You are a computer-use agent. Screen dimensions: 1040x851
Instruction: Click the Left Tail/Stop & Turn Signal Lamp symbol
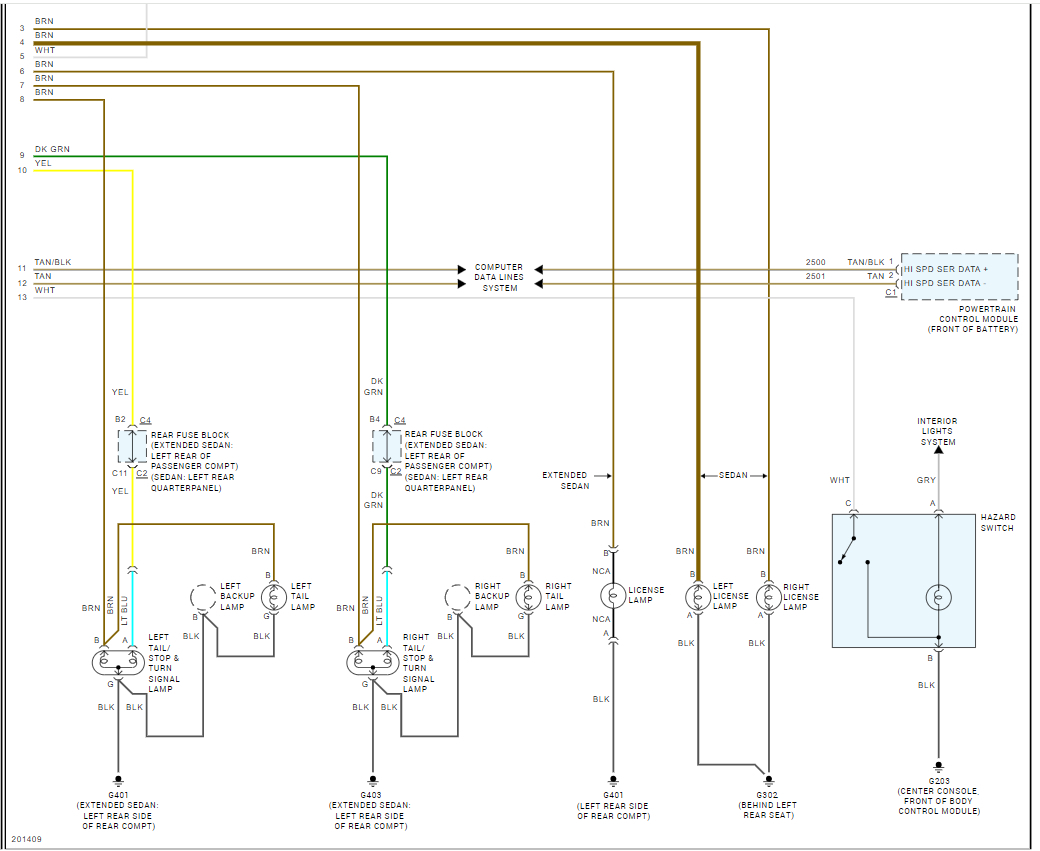coord(118,662)
